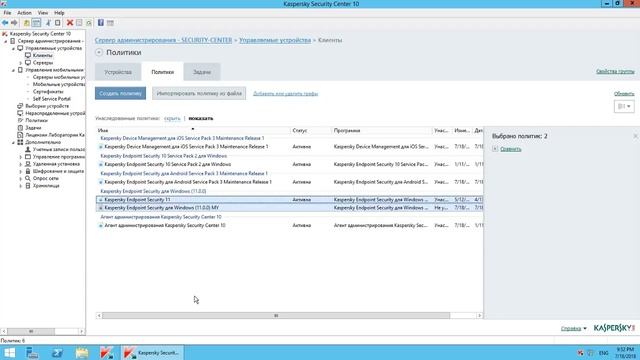Collapse the Политики section header circle
This screenshot has width=640, height=360.
99,52
